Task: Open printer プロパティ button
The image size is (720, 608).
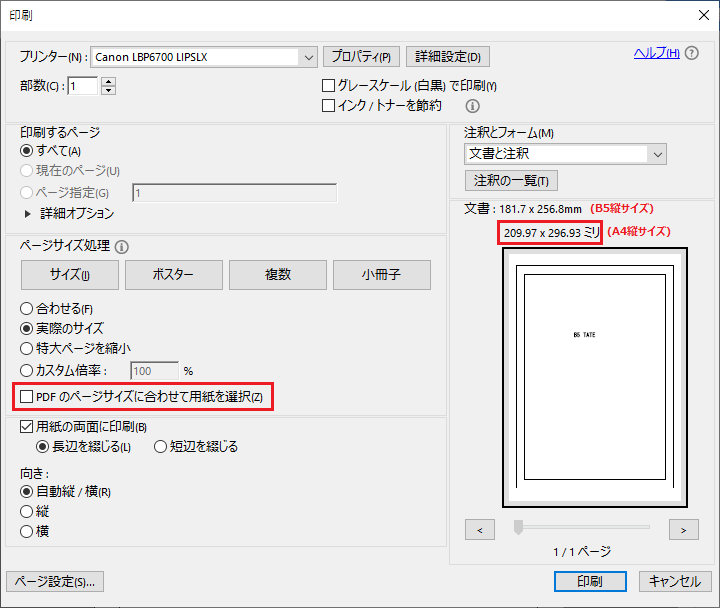Action: [x=361, y=56]
